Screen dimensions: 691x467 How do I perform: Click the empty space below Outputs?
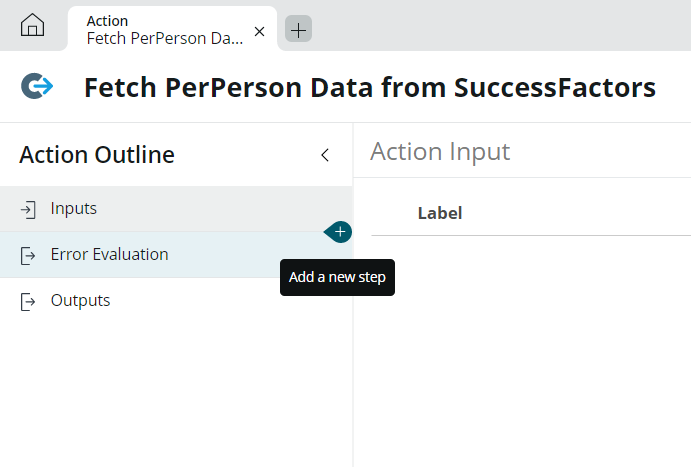click(176, 395)
